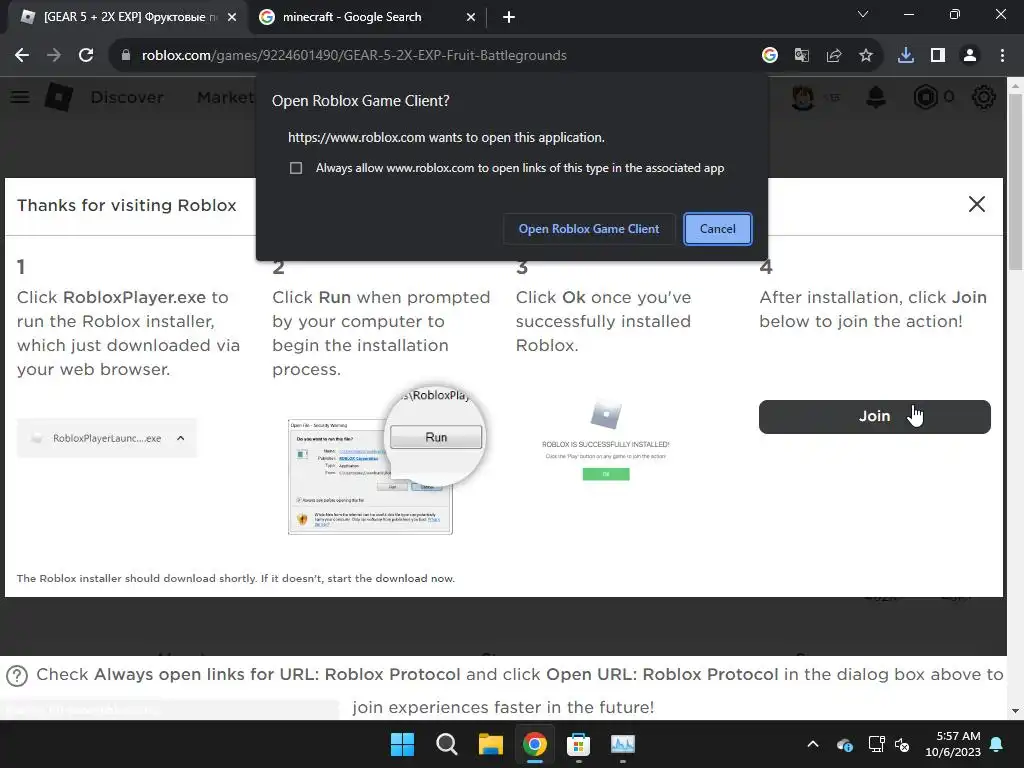Click the page vertical scrollbar
1024x768 pixels.
1015,180
